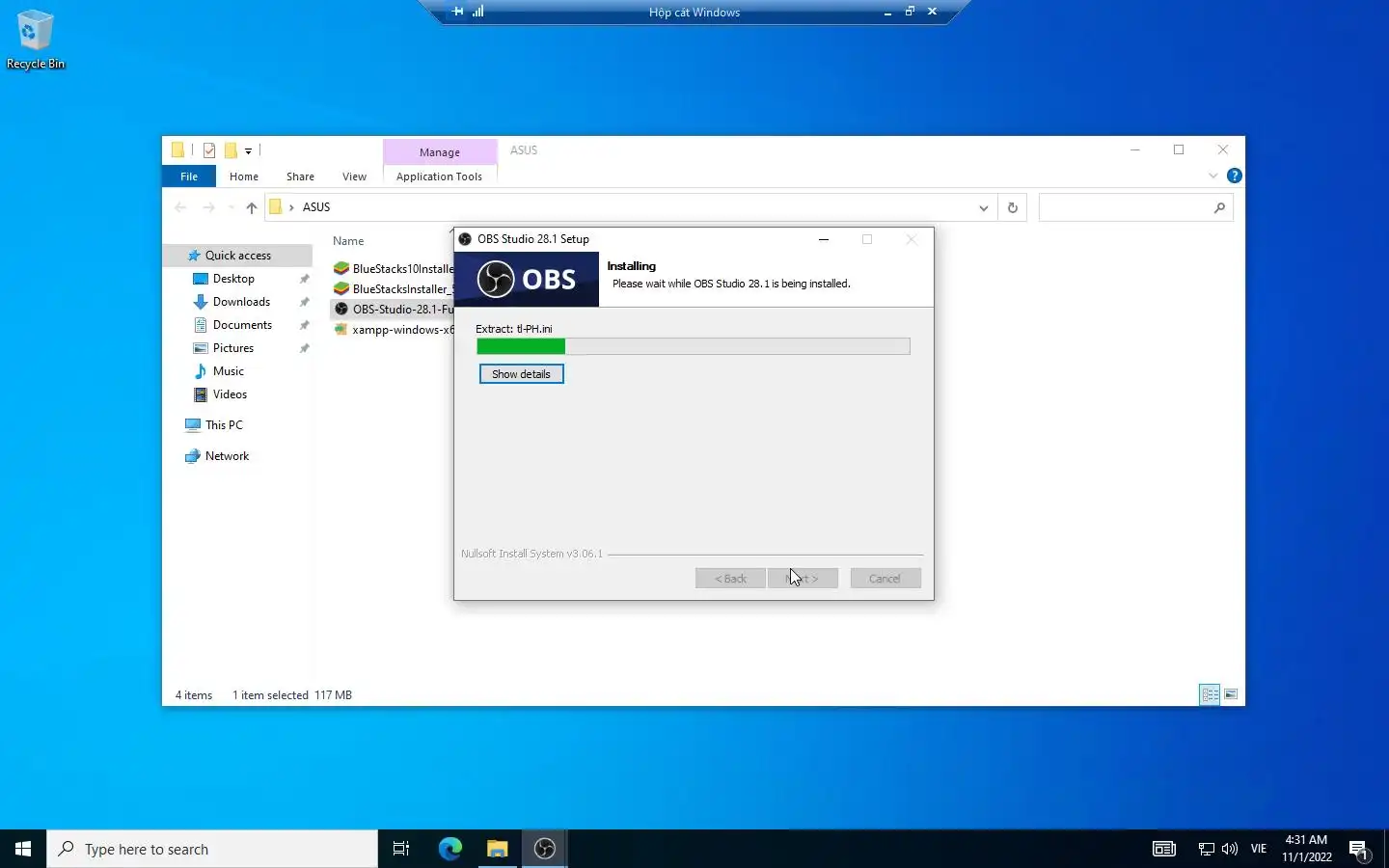Click the taskbar search box
The image size is (1389, 868).
(212, 849)
